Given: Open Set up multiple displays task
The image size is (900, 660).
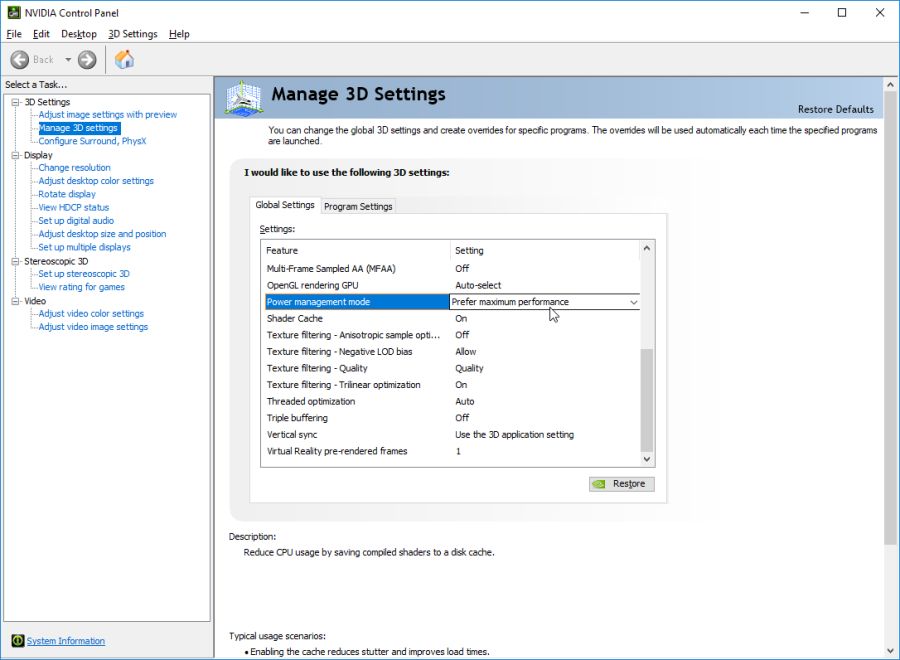Looking at the screenshot, I should (84, 247).
